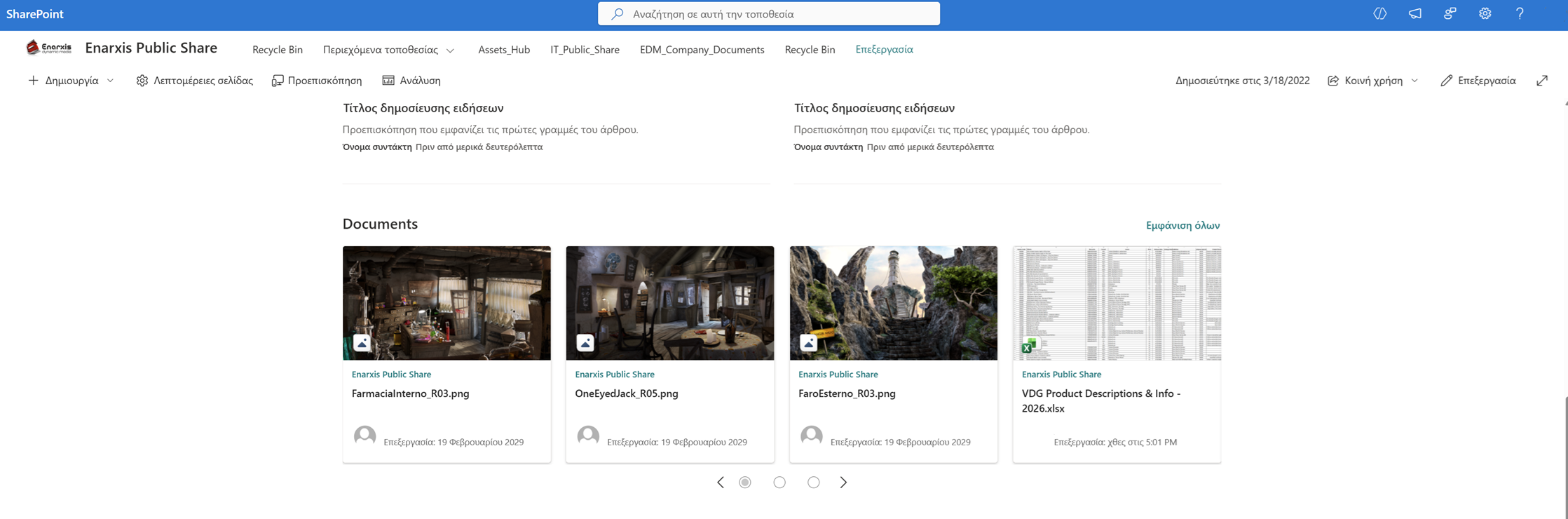Open Assets_Hub navigation item

point(504,50)
